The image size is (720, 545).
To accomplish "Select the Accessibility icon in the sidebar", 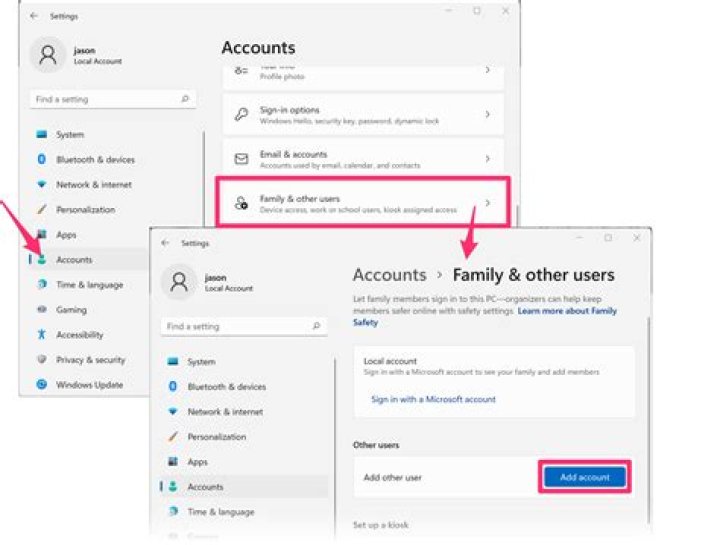I will point(41,335).
